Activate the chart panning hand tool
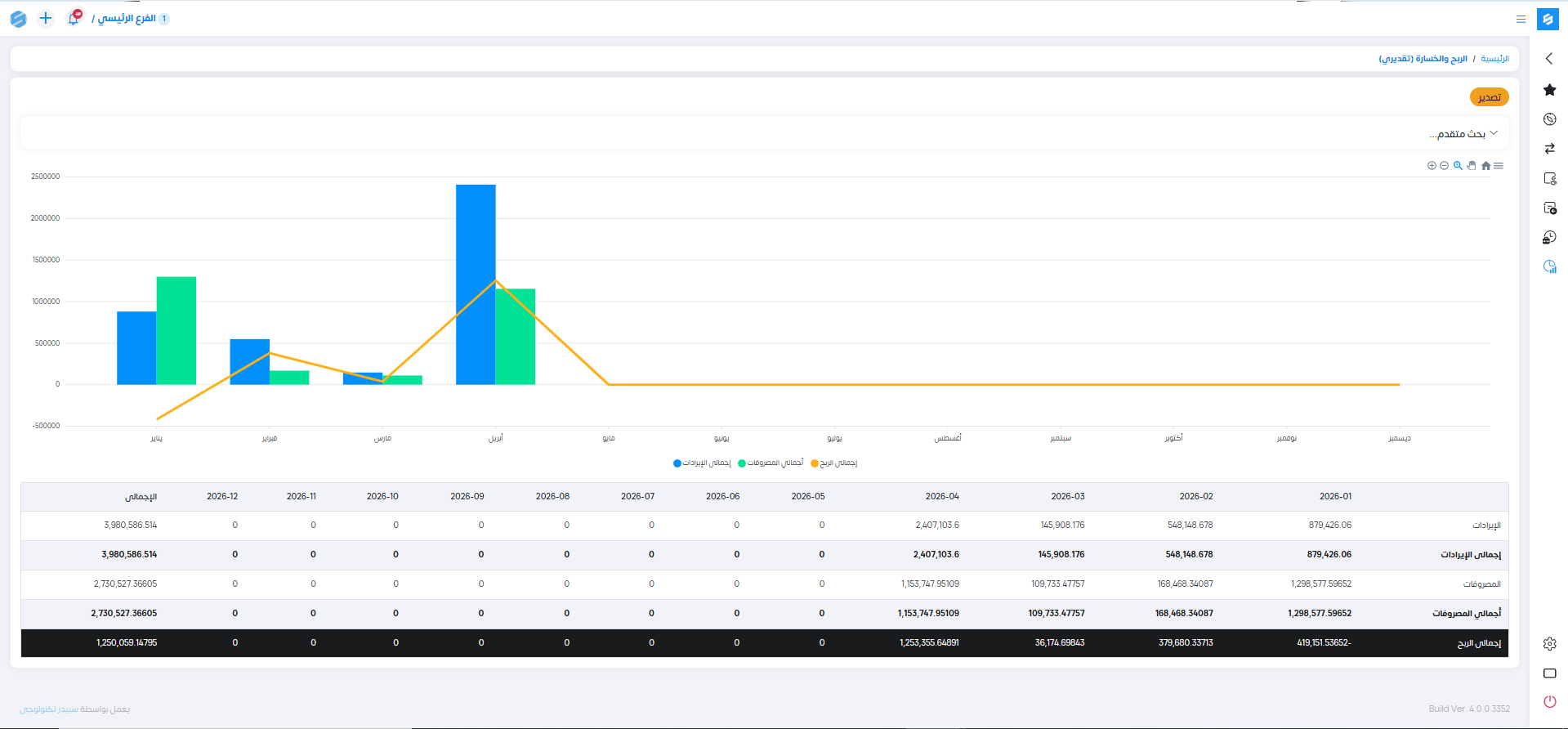This screenshot has height=729, width=1568. pos(1472,166)
